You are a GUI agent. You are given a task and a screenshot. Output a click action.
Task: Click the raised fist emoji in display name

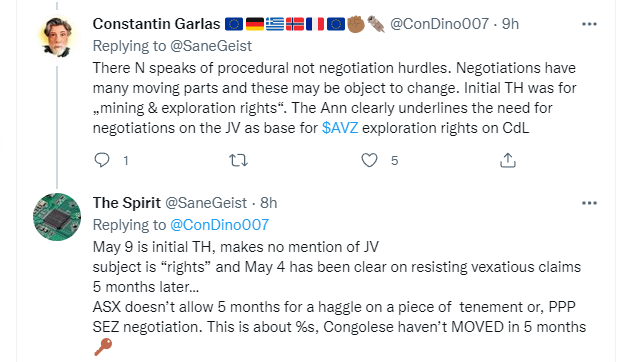(x=356, y=24)
